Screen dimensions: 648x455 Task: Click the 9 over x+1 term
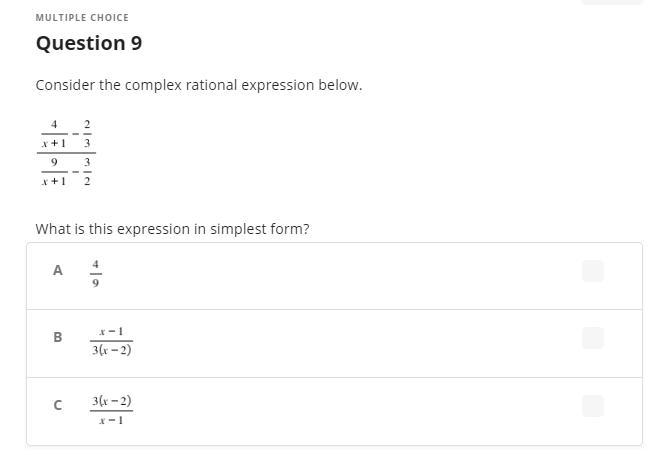(53, 171)
